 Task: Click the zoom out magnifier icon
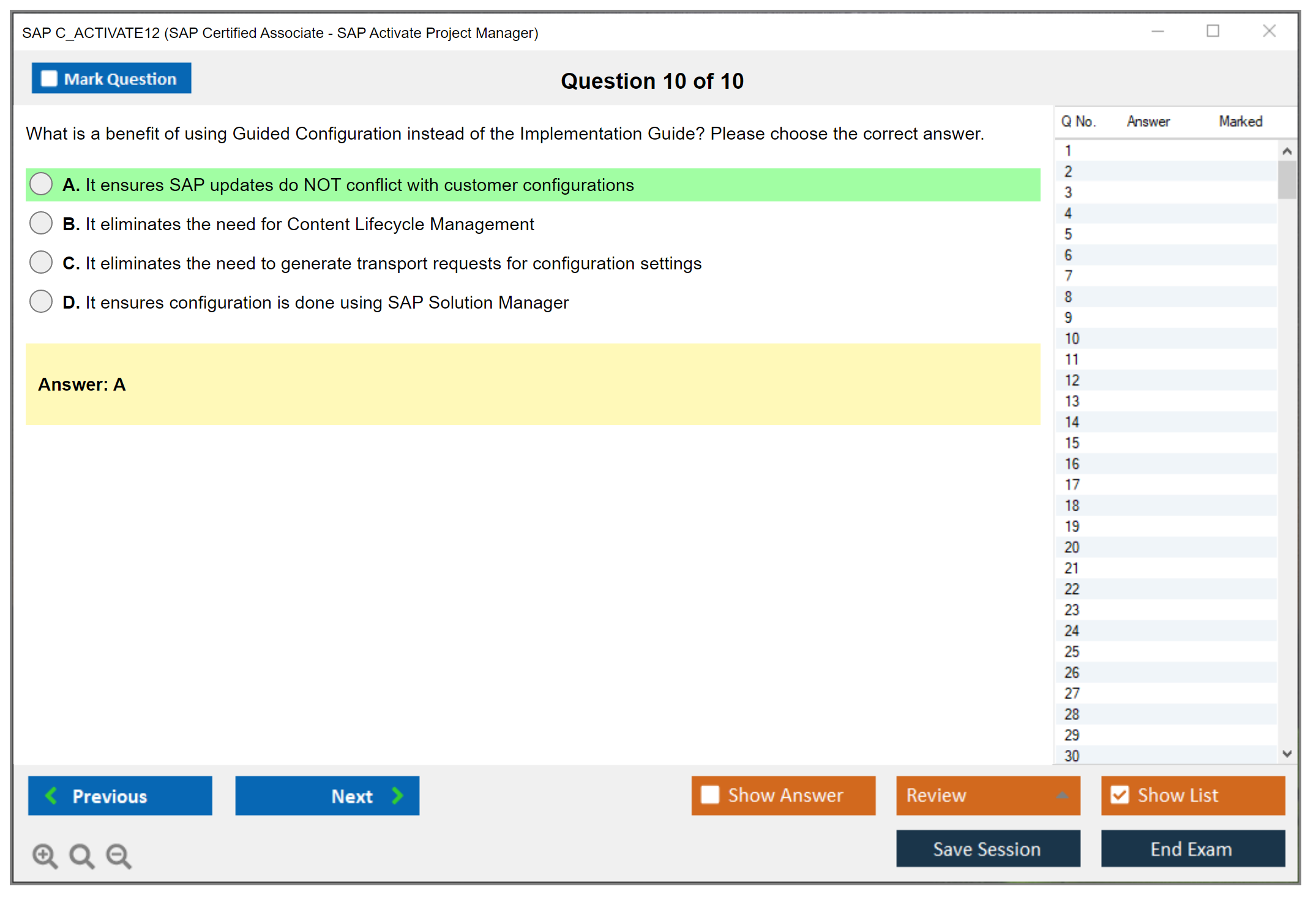click(x=119, y=855)
